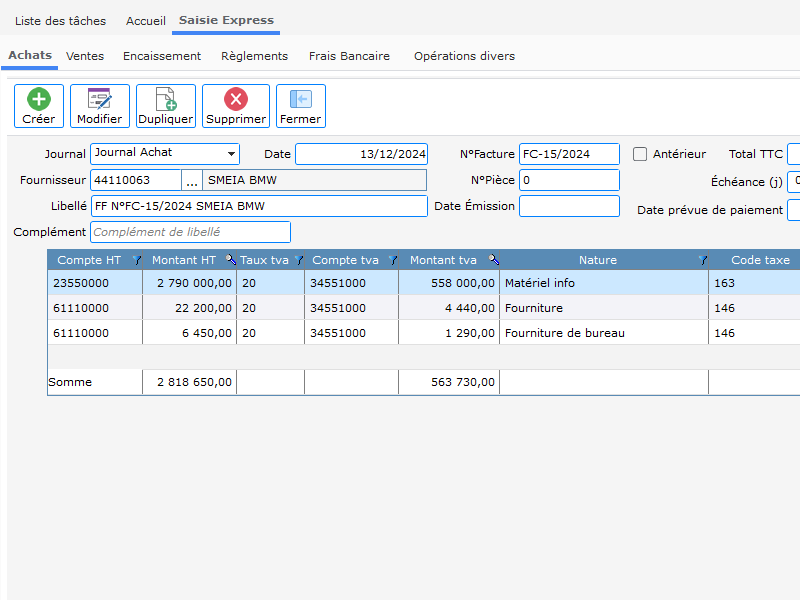
Task: Open the Taux tva column filter
Action: [x=297, y=260]
